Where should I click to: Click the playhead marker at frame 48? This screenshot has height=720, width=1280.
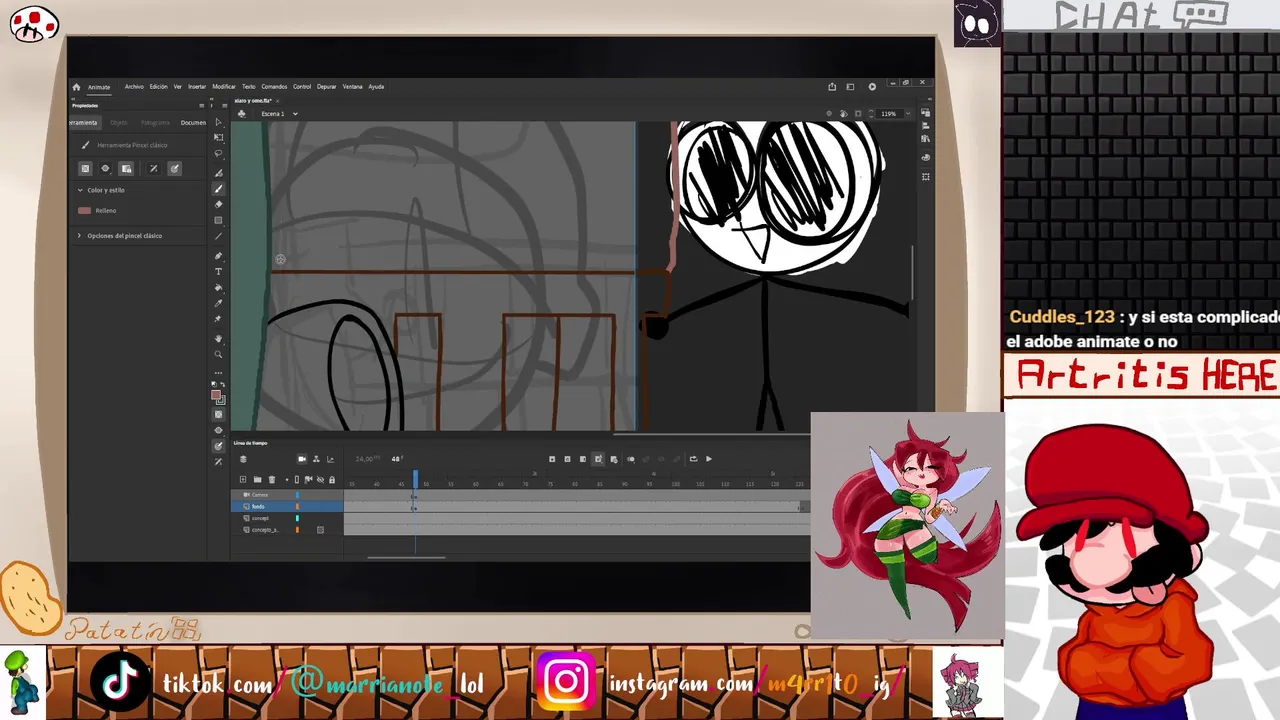tap(416, 481)
